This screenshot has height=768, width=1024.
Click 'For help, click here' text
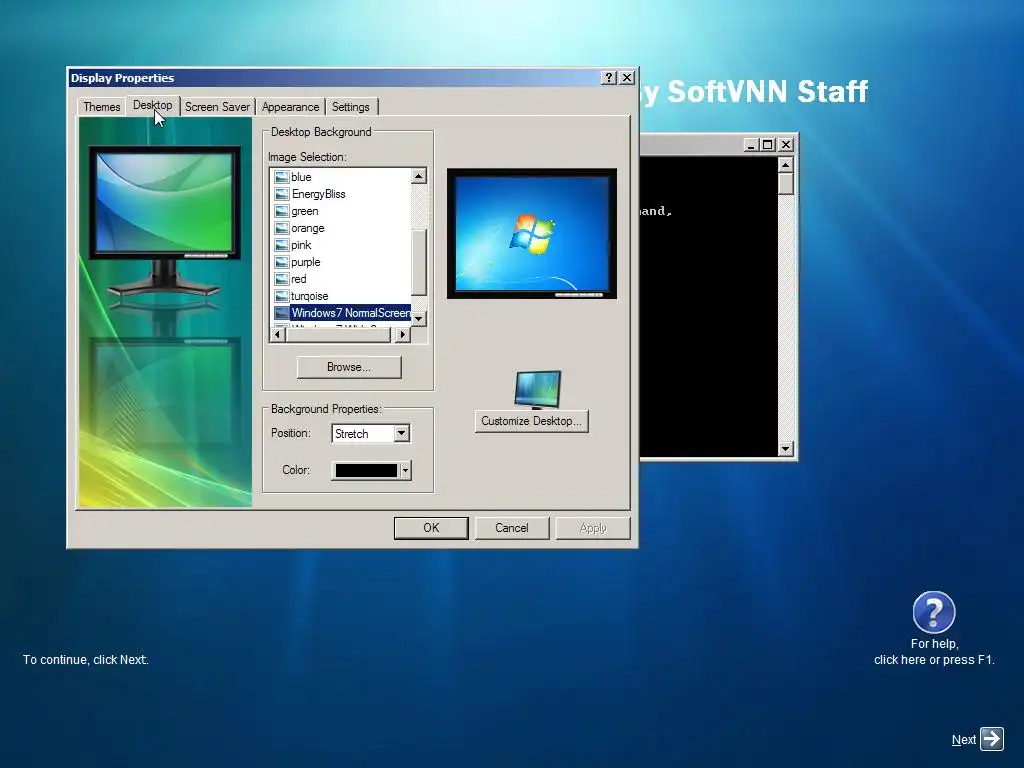[x=935, y=652]
